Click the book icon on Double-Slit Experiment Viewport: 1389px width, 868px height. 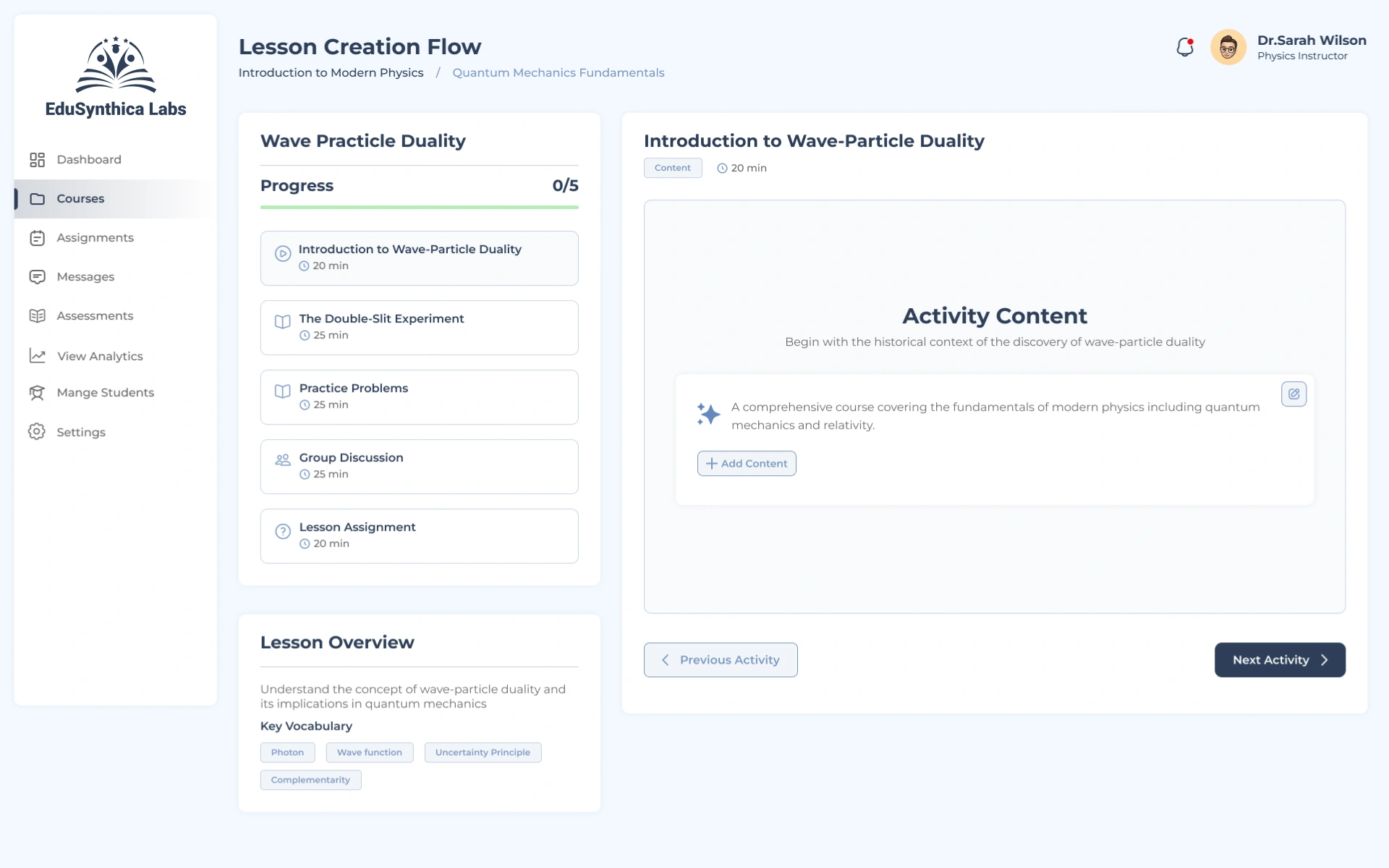tap(283, 322)
